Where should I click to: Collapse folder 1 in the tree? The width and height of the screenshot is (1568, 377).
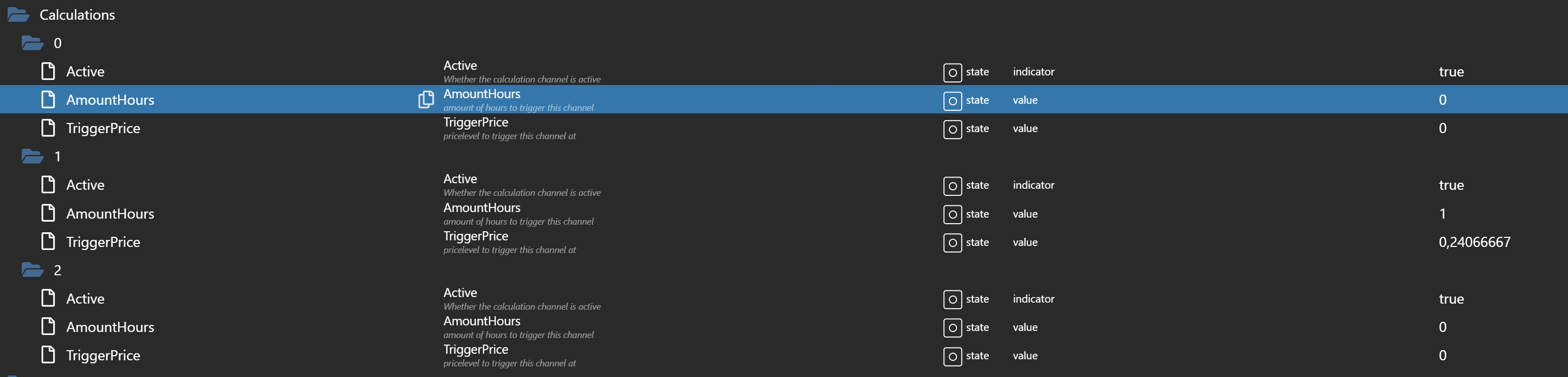pos(32,157)
